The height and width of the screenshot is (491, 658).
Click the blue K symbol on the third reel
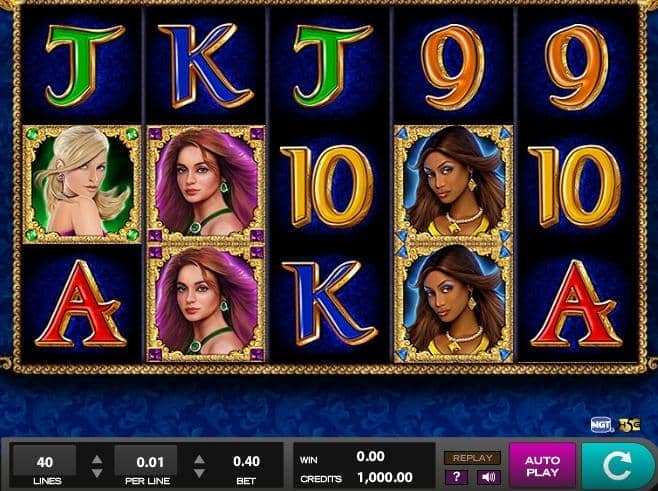[x=329, y=303]
